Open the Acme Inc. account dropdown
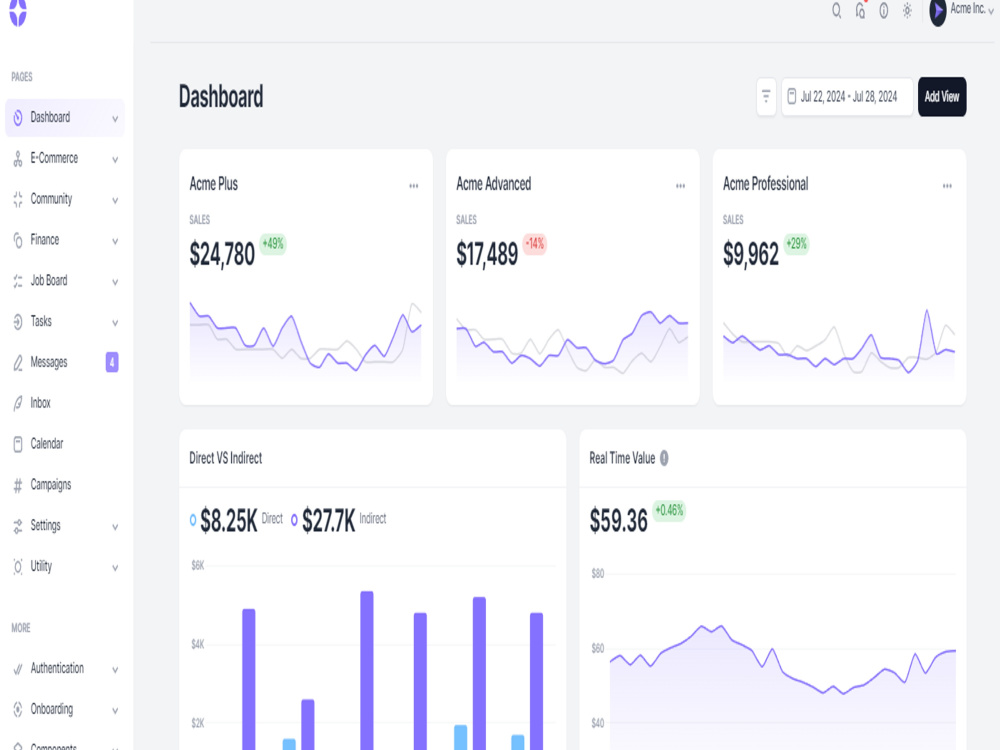Image resolution: width=1000 pixels, height=750 pixels. (972, 10)
